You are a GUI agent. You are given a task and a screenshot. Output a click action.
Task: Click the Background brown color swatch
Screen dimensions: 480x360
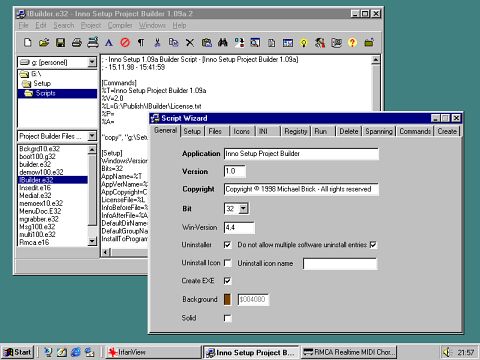[228, 299]
